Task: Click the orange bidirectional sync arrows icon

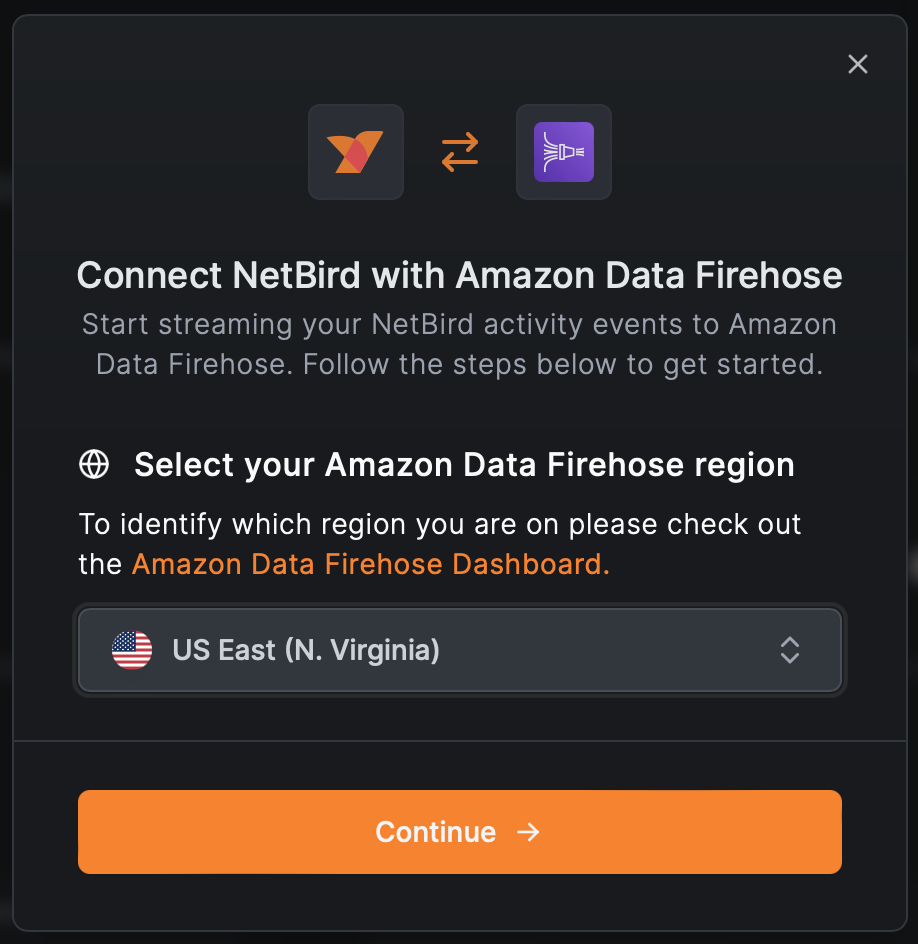Action: [459, 152]
